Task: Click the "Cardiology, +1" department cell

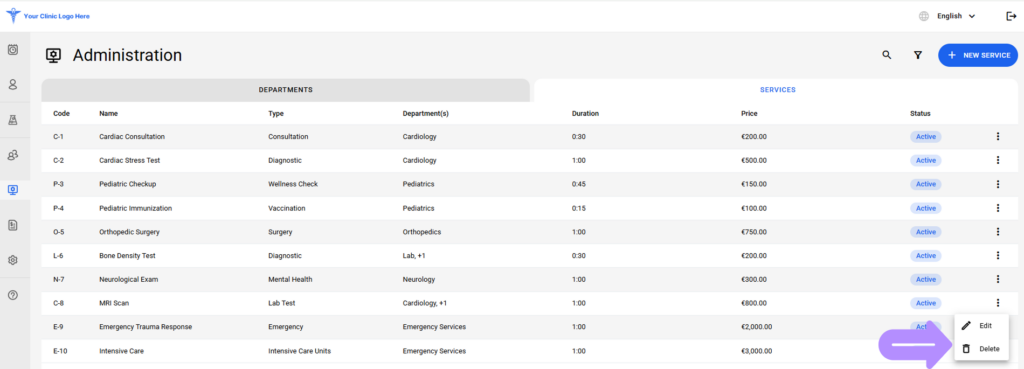Action: pyautogui.click(x=425, y=302)
